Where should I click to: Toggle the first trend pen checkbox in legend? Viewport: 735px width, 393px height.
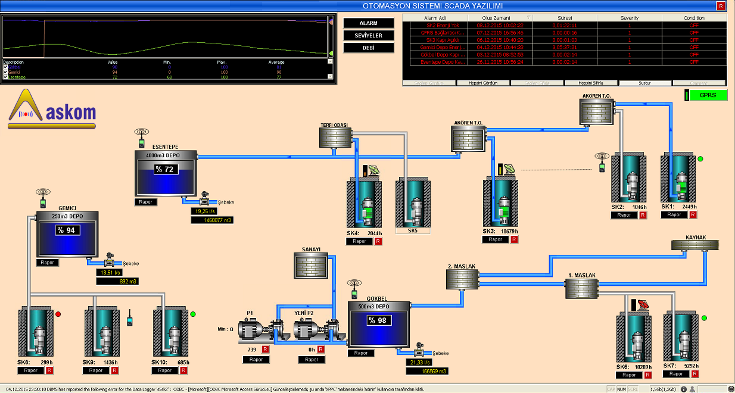tap(5, 68)
